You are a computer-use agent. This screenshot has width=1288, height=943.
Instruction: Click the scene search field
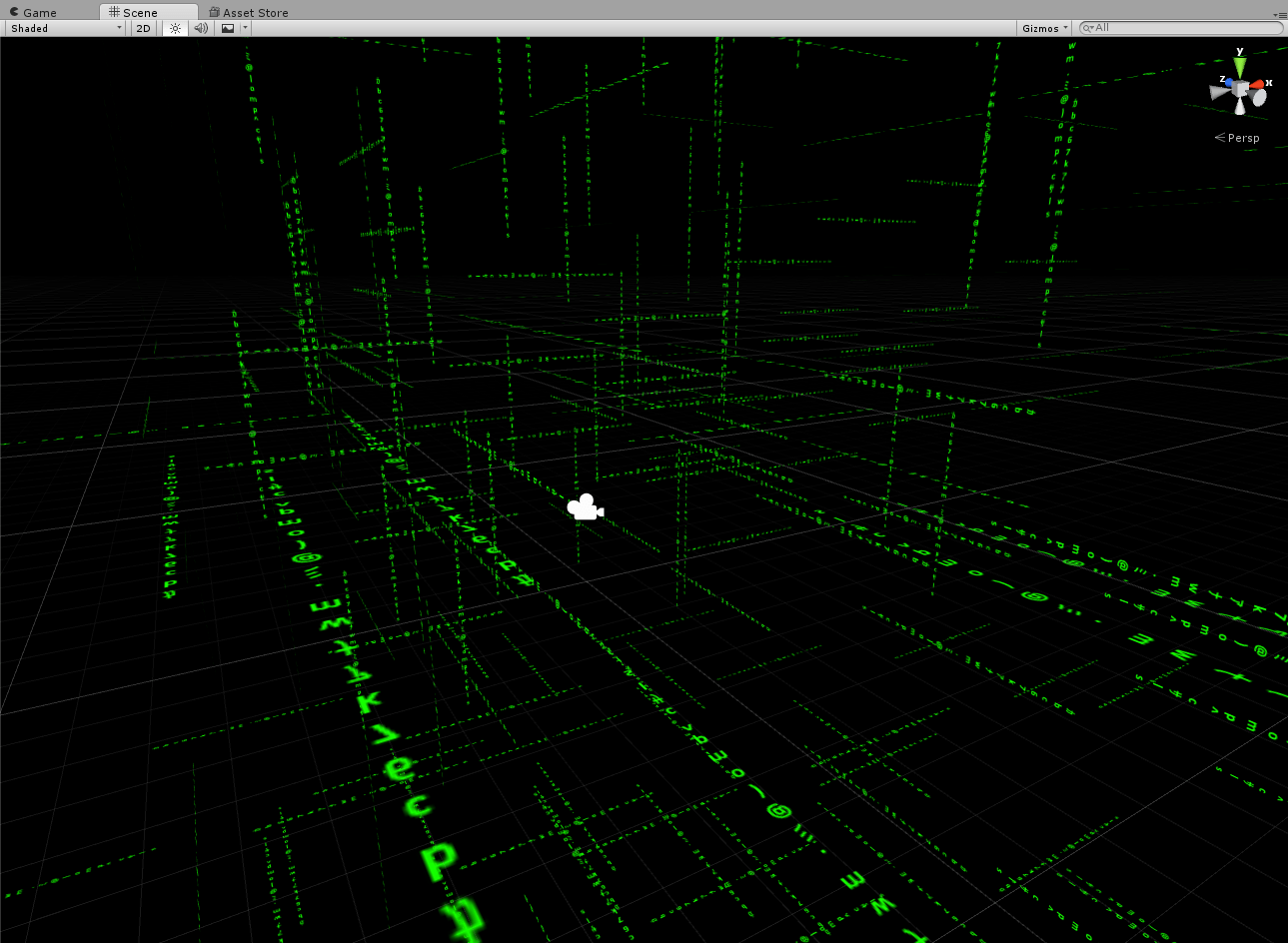click(1184, 28)
